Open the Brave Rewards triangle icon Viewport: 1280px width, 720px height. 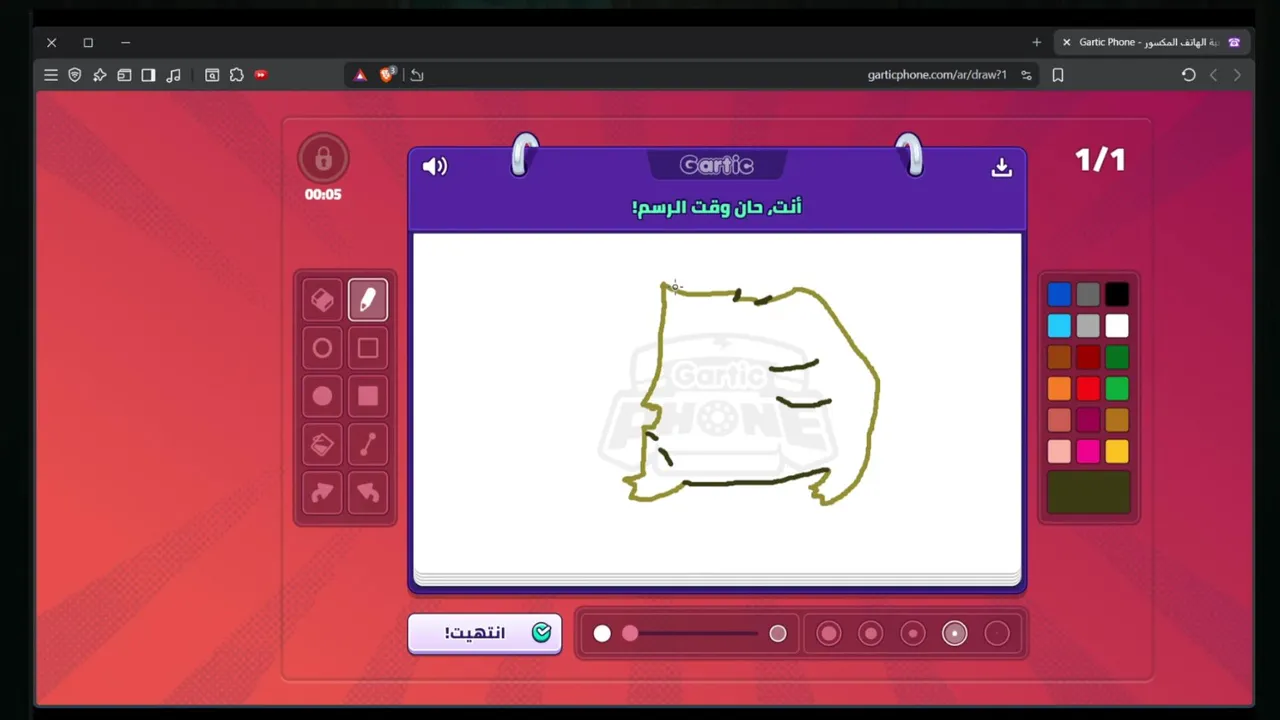tap(360, 75)
